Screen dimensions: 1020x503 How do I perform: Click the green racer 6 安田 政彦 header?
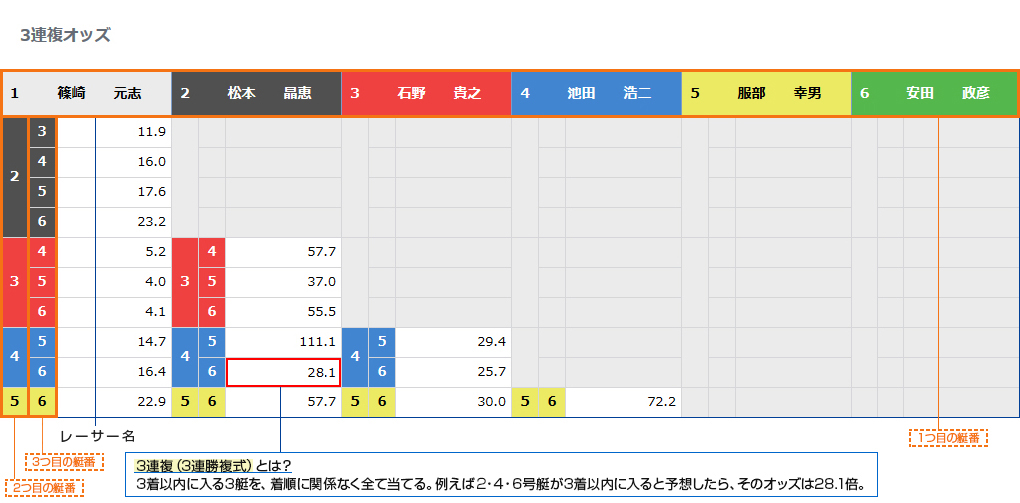tap(934, 94)
